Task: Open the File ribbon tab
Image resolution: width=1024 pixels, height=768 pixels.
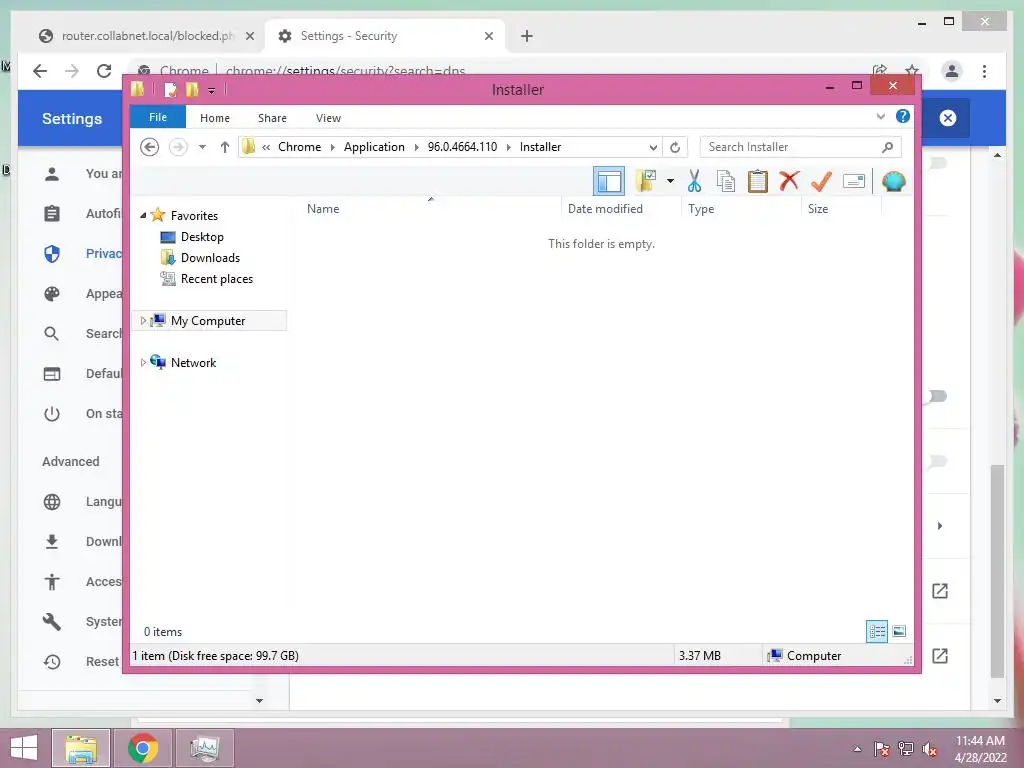Action: 158,117
